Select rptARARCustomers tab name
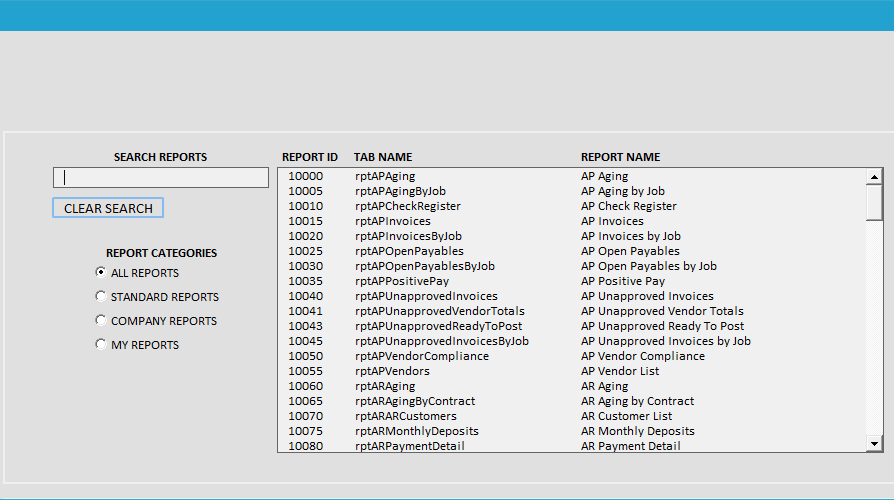Viewport: 894px width, 500px height. click(x=405, y=416)
